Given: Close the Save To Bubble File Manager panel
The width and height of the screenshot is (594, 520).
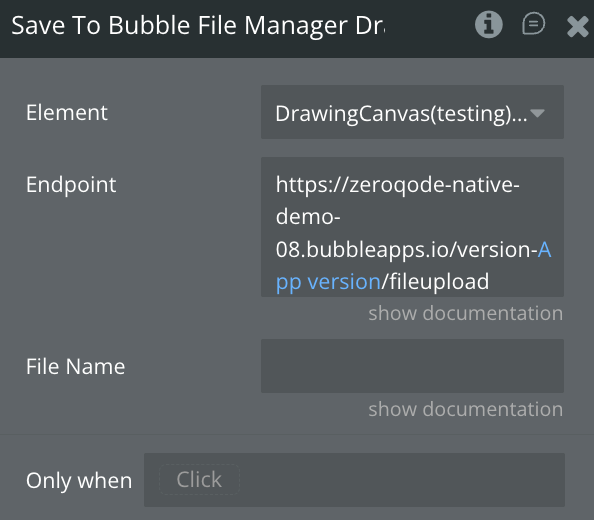Looking at the screenshot, I should (578, 27).
